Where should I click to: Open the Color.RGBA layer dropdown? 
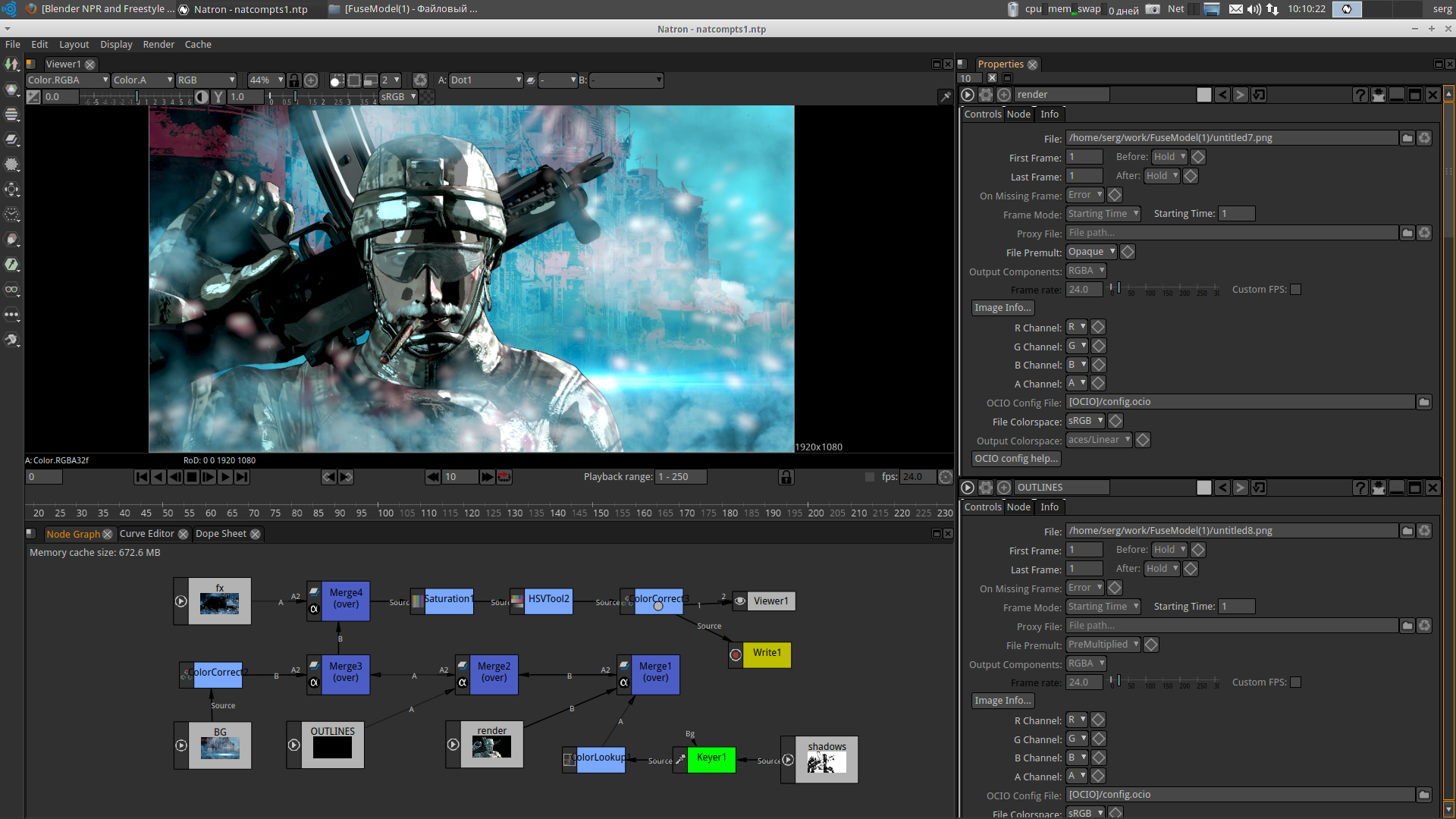pyautogui.click(x=67, y=80)
